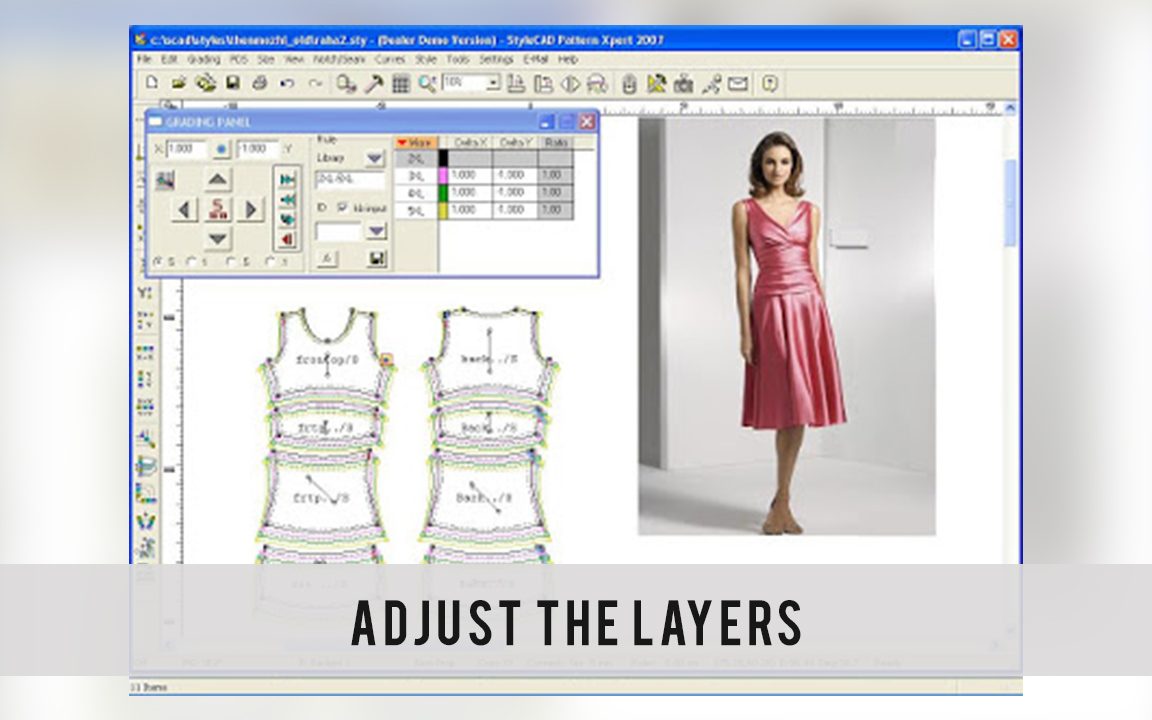Click the rule name text field below Library

(350, 180)
